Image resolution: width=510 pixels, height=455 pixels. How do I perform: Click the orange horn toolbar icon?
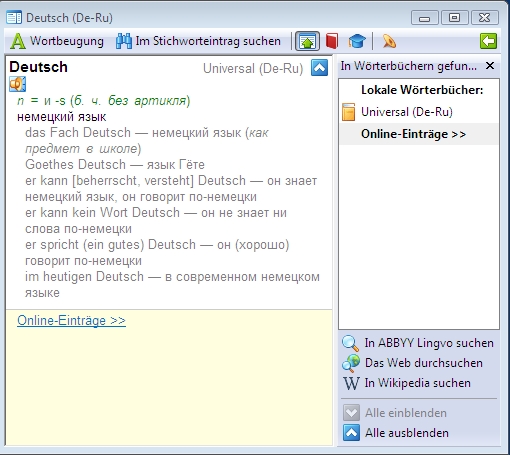[389, 41]
